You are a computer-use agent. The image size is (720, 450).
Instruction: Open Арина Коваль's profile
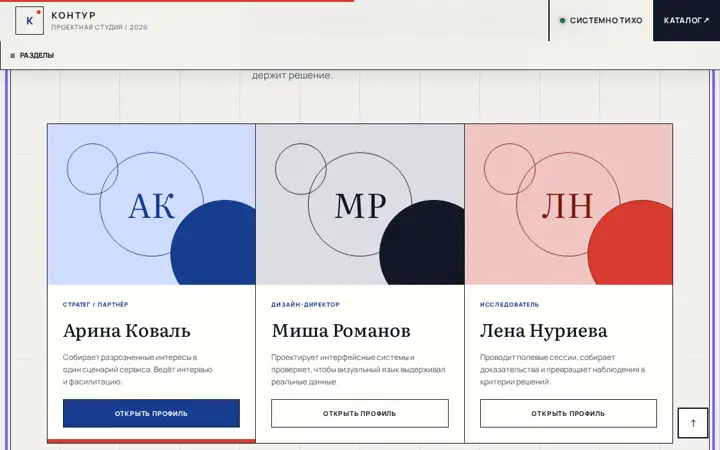(151, 413)
